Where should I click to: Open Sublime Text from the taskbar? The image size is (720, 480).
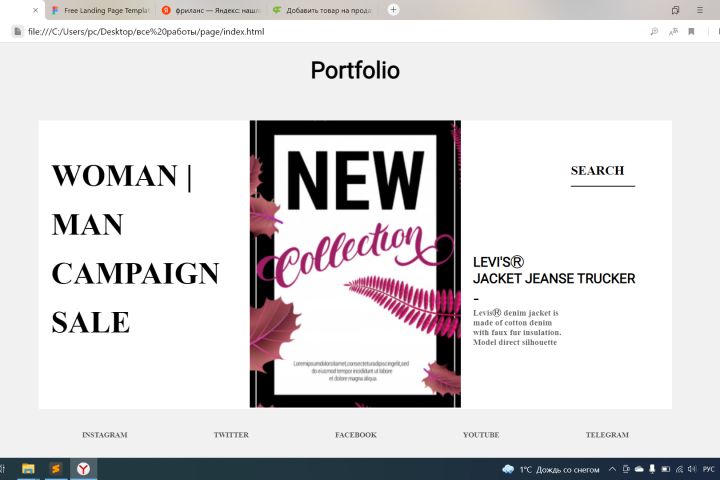point(56,469)
